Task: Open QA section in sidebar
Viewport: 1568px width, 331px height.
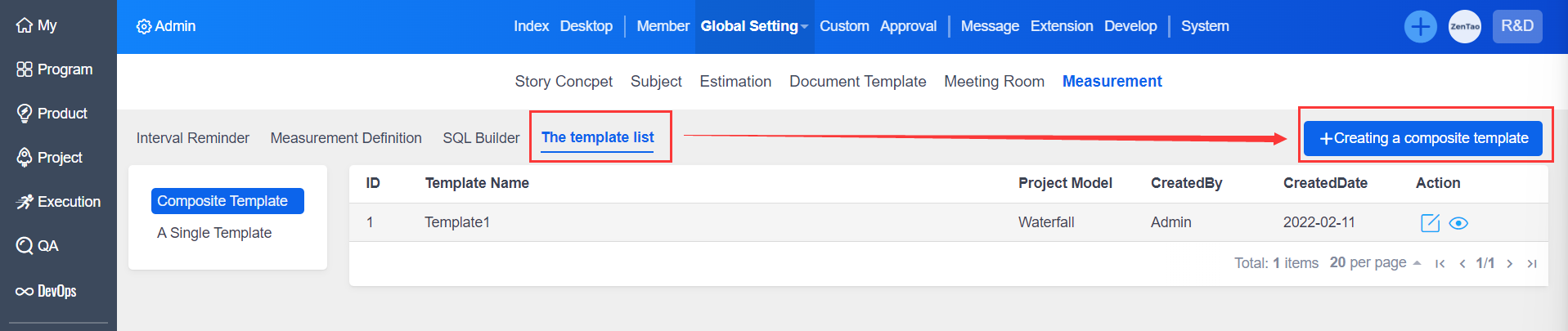Action: (x=37, y=246)
